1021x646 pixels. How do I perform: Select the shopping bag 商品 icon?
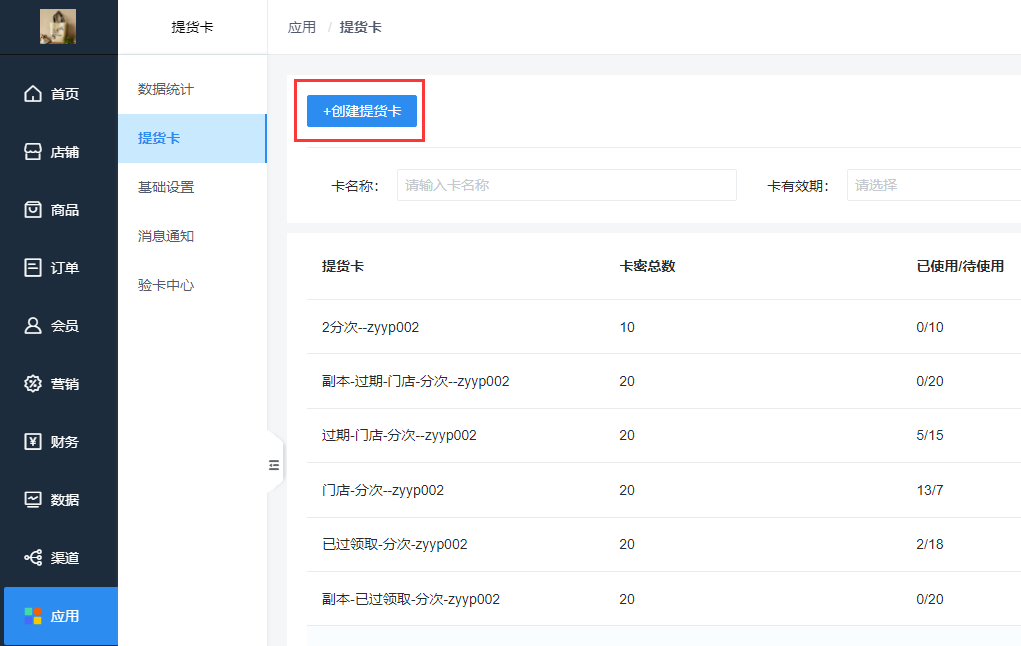(x=33, y=210)
